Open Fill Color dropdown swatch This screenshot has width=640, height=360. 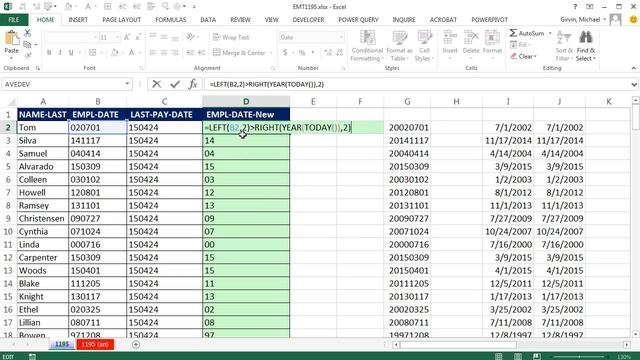[x=115, y=53]
